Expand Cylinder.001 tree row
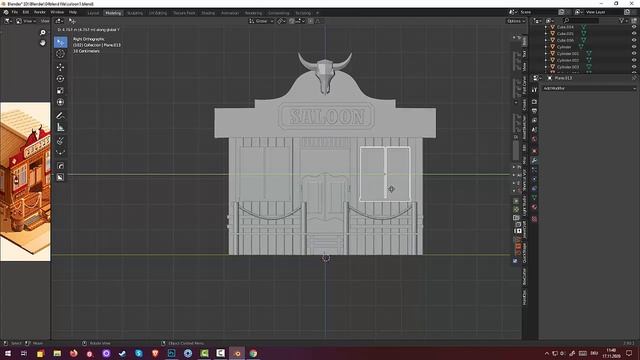The height and width of the screenshot is (360, 640). click(546, 53)
